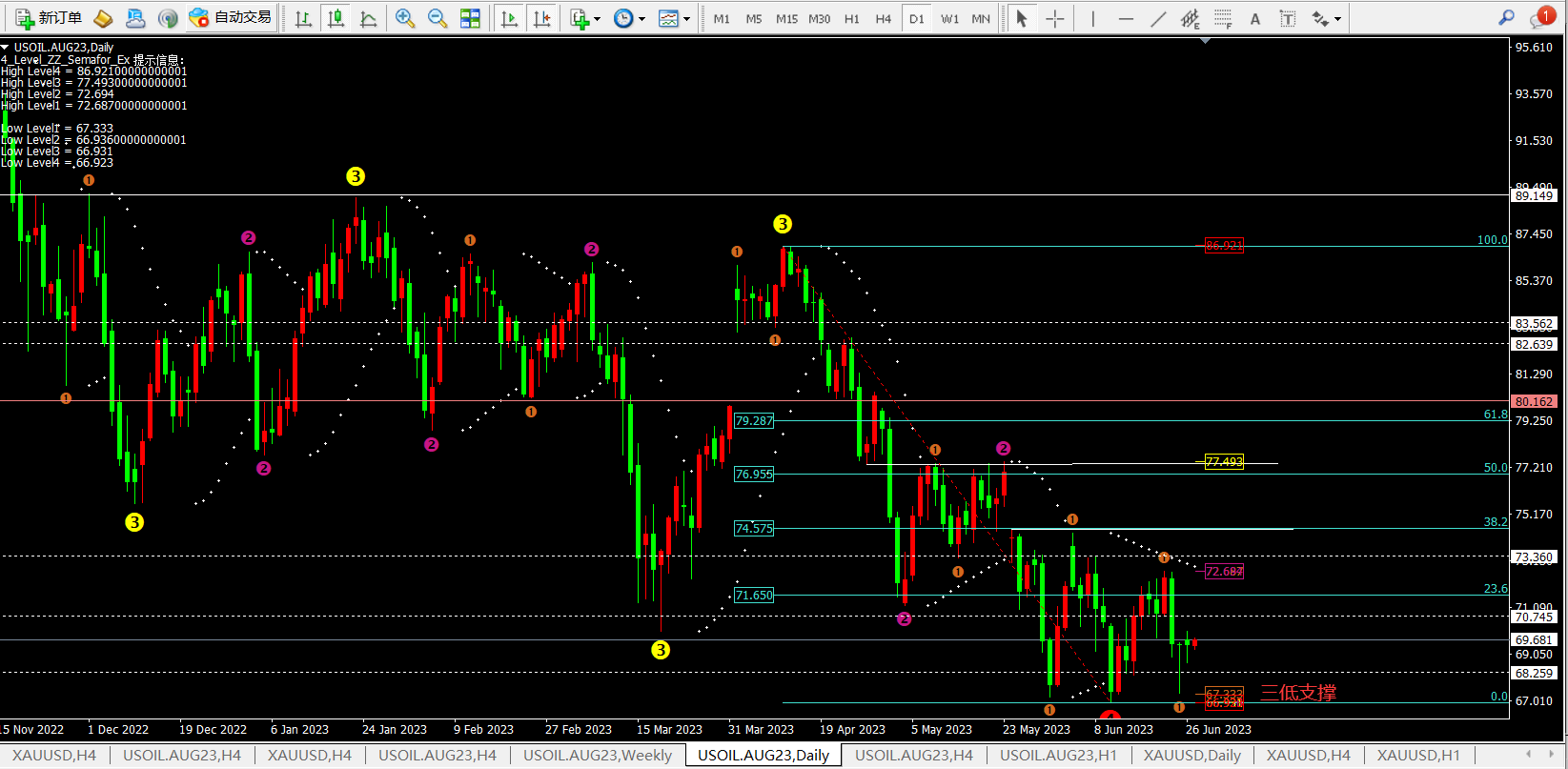Select the USOIL.AUG23,Daily chart tab

[764, 755]
